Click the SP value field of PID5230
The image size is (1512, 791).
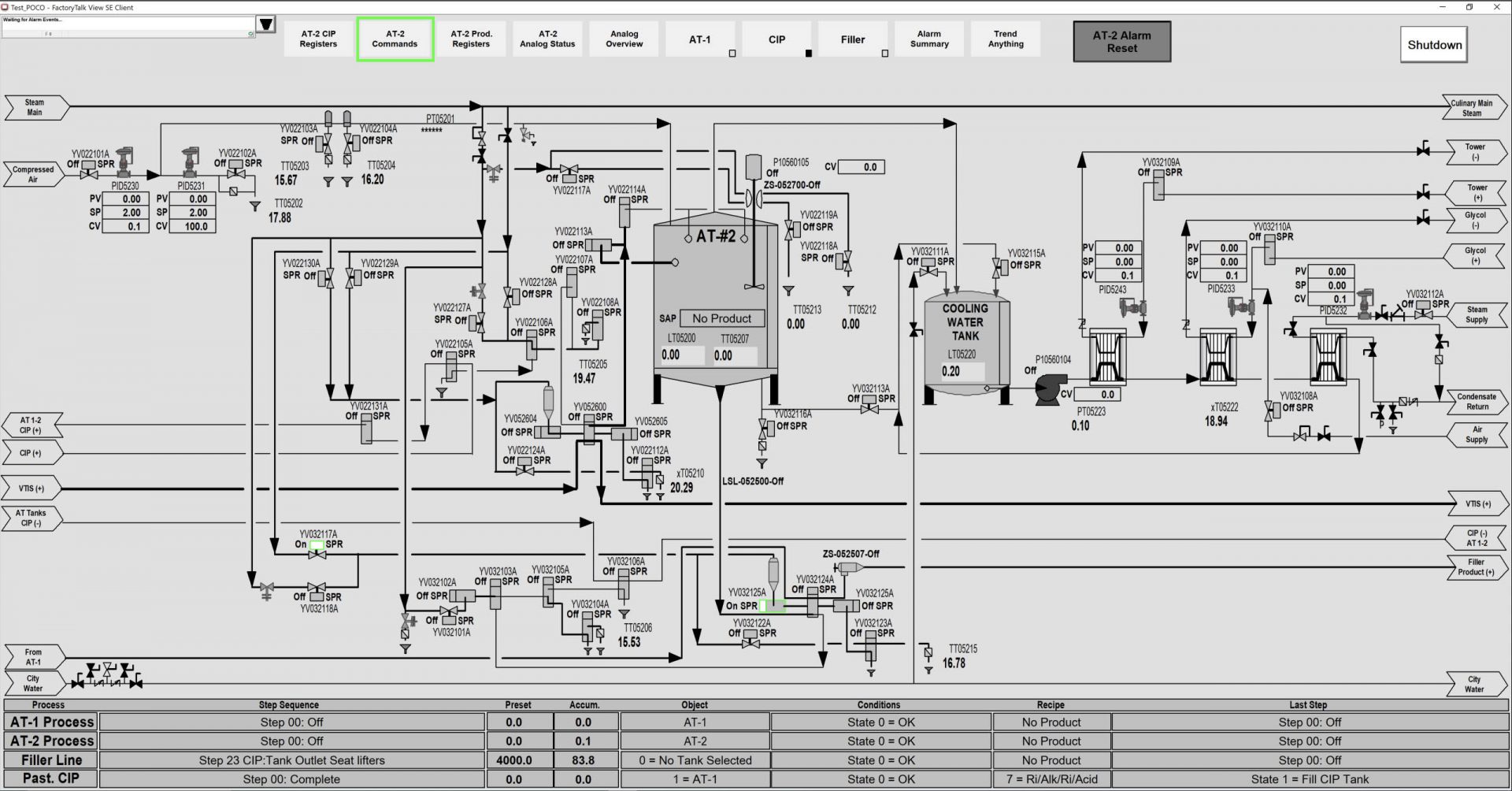click(126, 212)
